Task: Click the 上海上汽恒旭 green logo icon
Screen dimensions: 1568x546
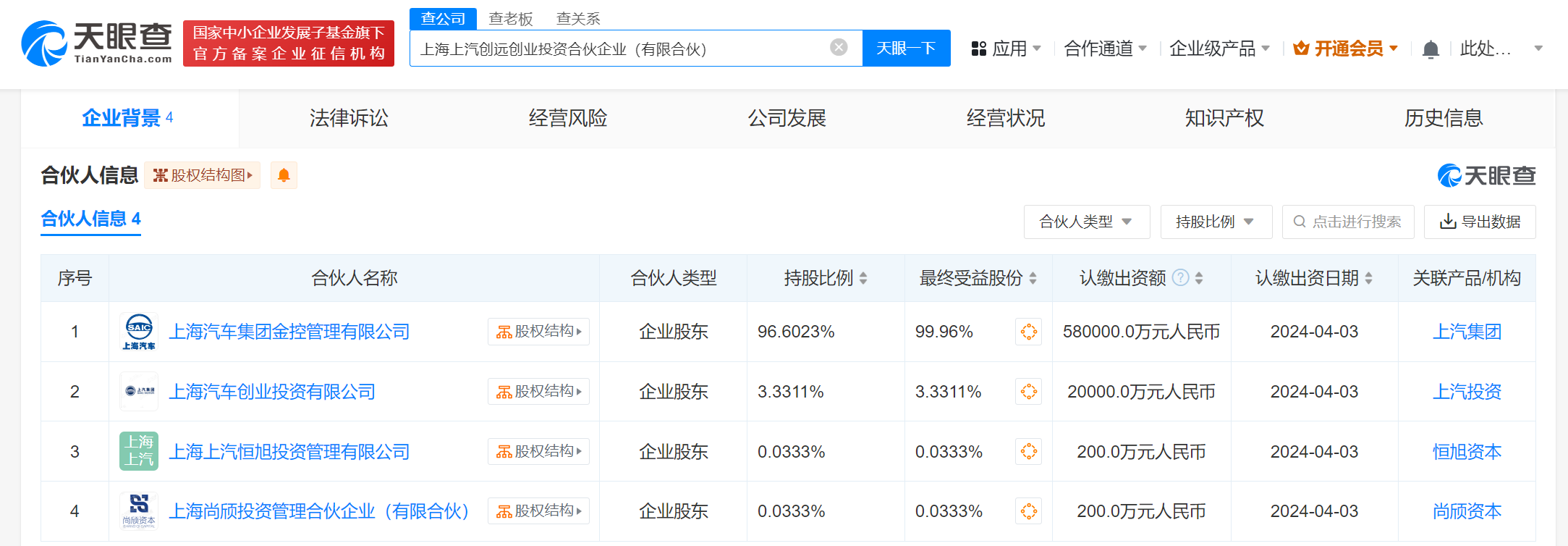Action: [139, 451]
